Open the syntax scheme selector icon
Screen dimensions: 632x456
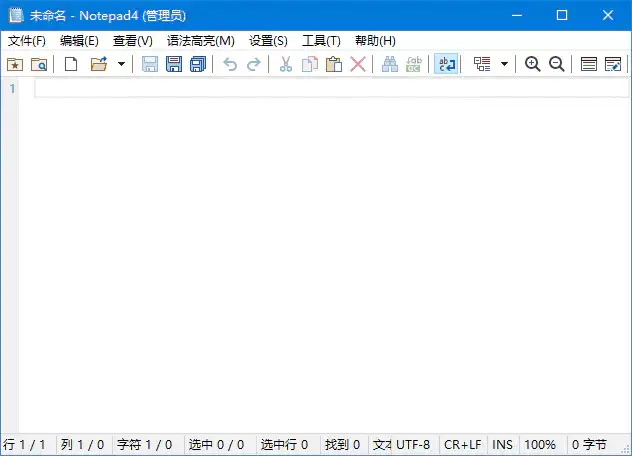588,64
